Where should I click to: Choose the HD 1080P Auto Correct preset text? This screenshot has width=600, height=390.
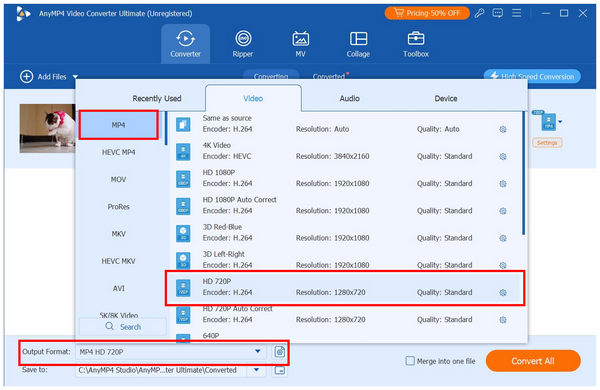point(240,200)
